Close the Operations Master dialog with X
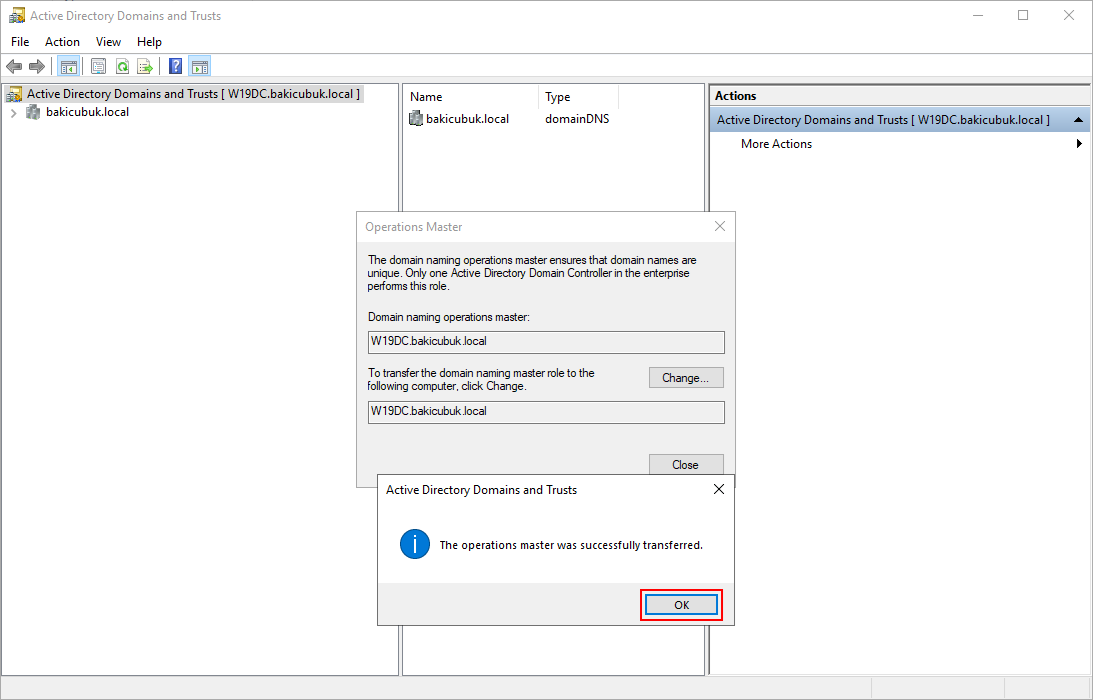 tap(719, 227)
